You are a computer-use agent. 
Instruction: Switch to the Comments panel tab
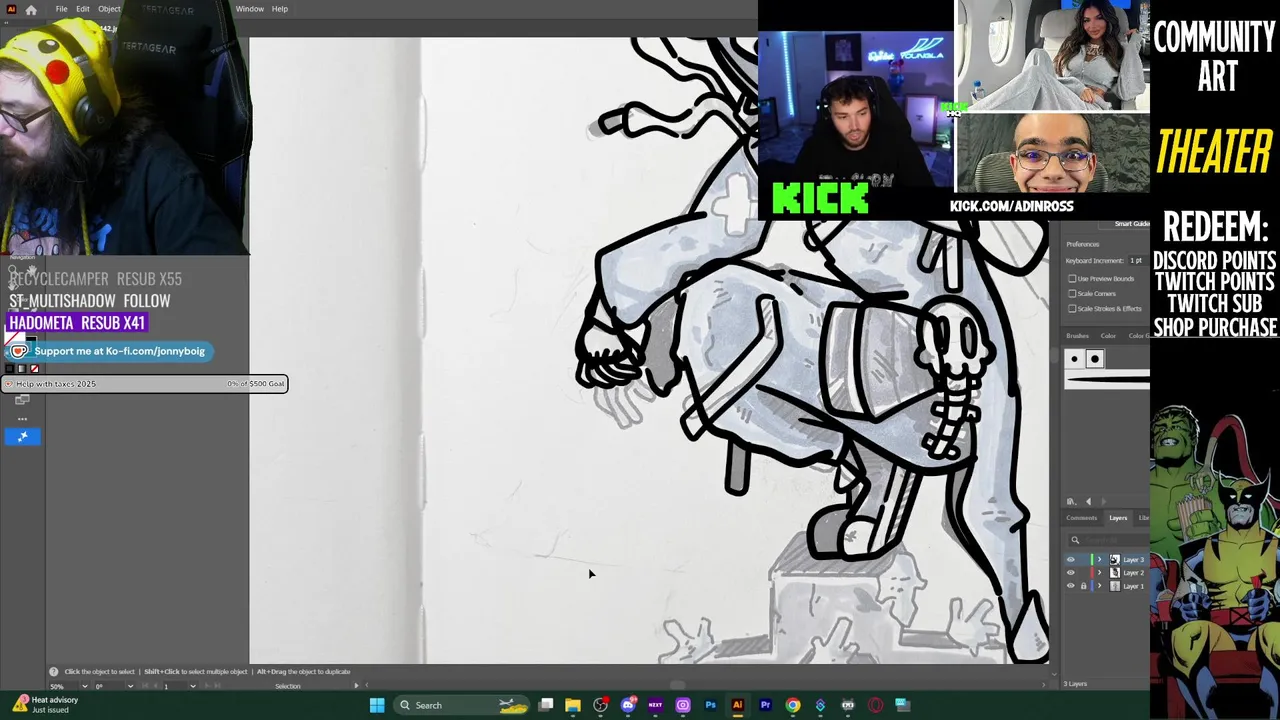pyautogui.click(x=1081, y=518)
